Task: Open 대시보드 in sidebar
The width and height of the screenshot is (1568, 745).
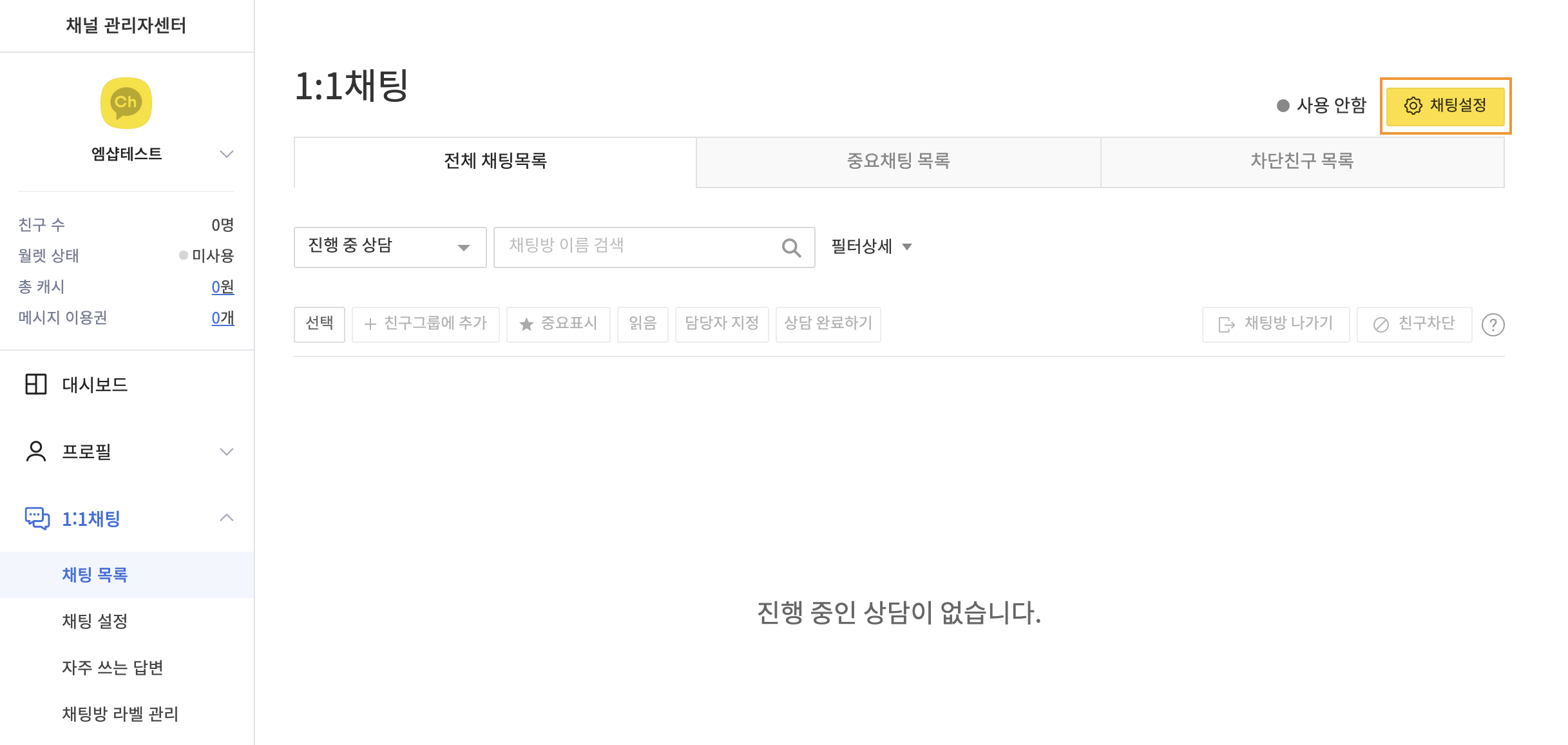Action: [x=95, y=385]
